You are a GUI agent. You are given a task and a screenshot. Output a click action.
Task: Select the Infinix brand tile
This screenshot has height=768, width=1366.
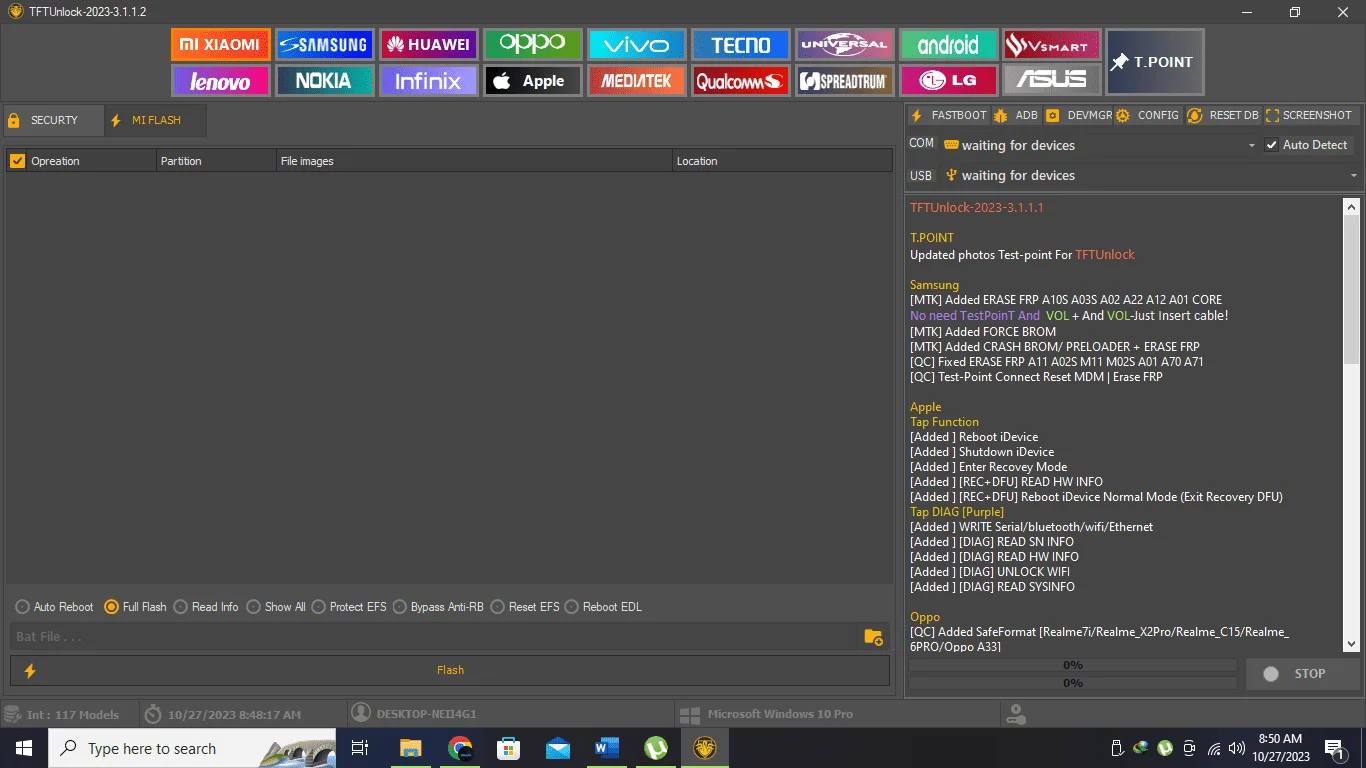tap(428, 81)
